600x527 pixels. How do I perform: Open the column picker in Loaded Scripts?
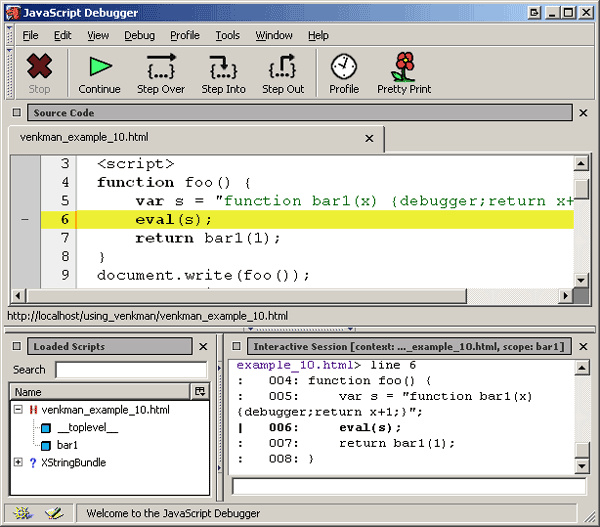(x=200, y=392)
